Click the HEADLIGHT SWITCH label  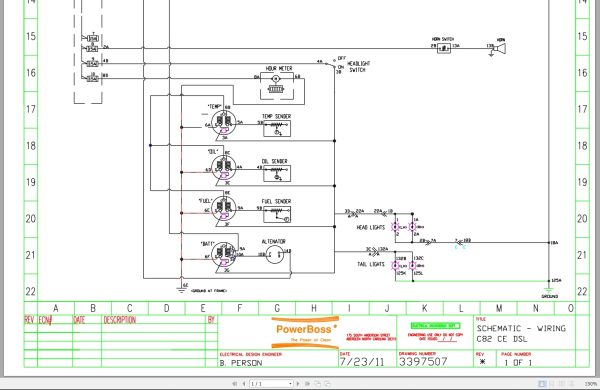(x=359, y=67)
